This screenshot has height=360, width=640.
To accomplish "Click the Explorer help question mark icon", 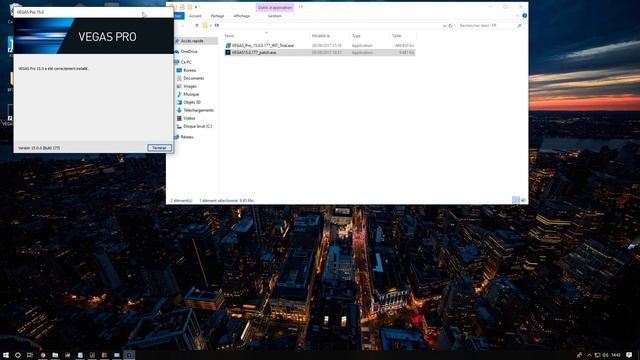I will (x=524, y=16).
